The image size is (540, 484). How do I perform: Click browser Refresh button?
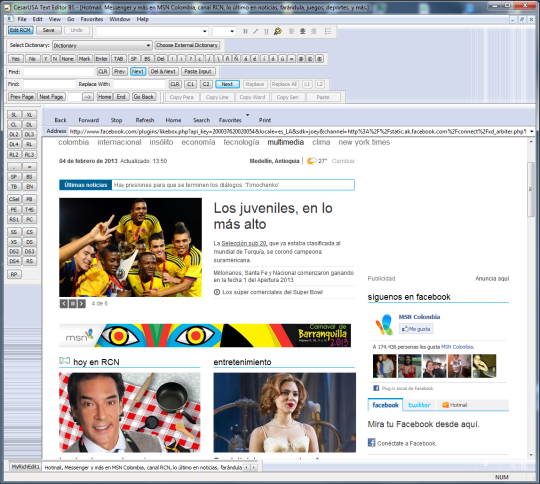[145, 120]
